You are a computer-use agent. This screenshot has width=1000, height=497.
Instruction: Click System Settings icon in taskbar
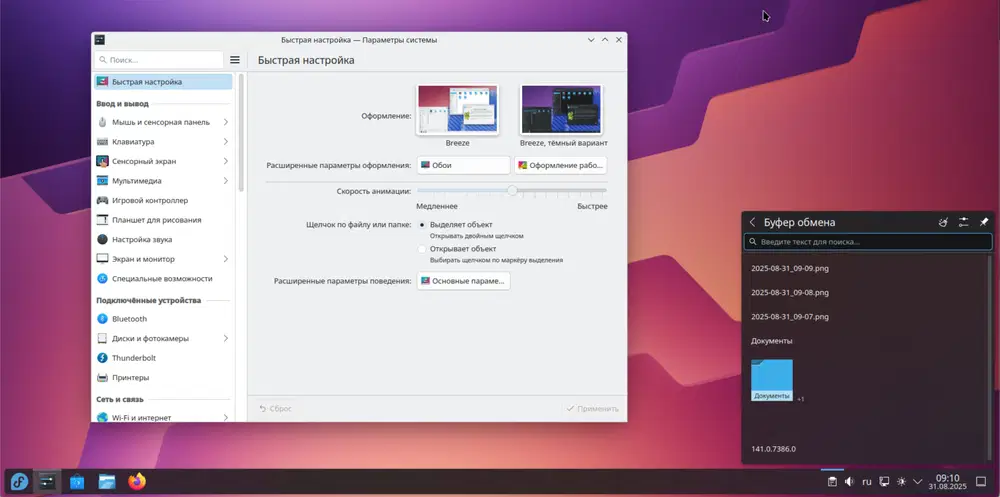(x=47, y=481)
